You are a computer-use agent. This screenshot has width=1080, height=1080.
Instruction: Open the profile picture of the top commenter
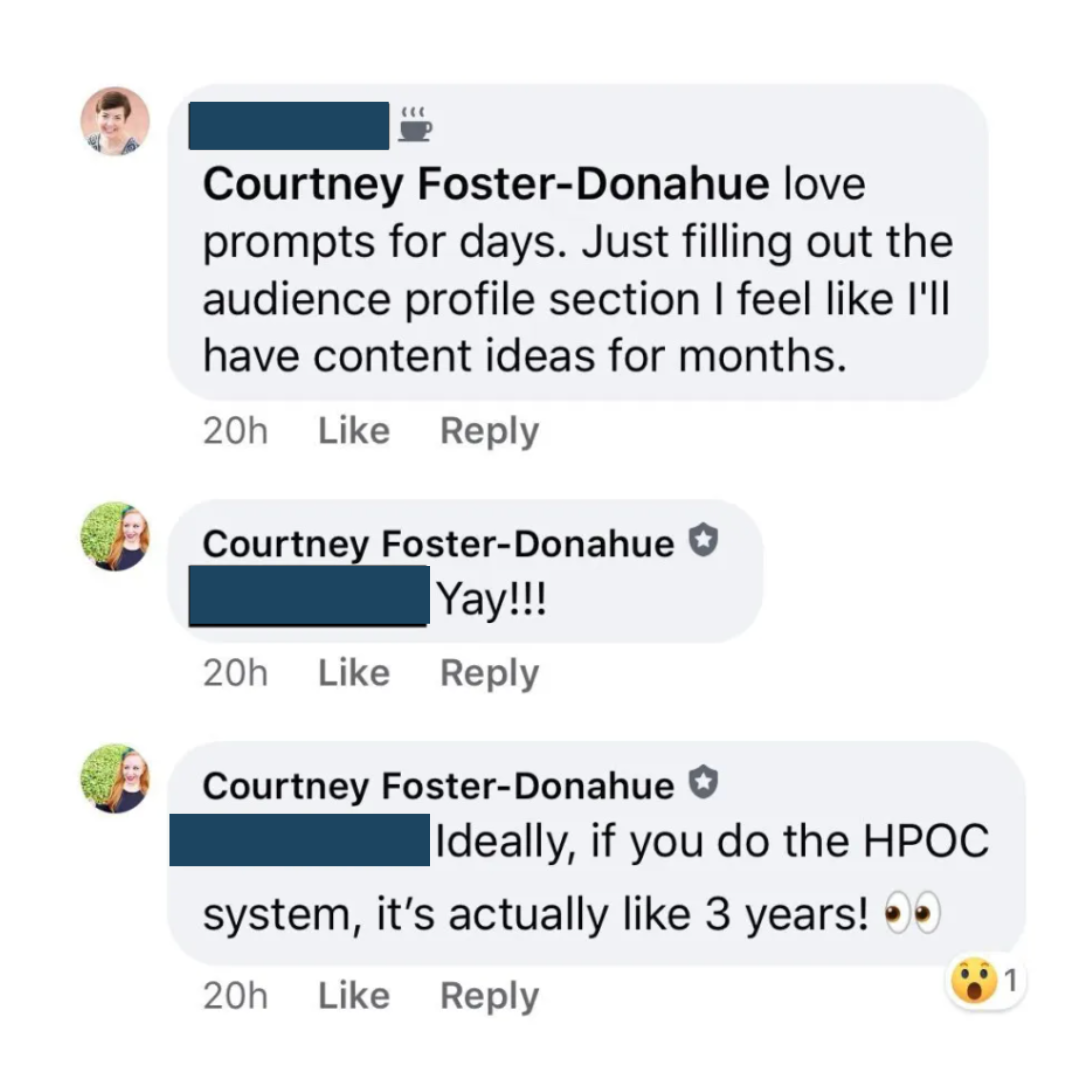pos(115,122)
